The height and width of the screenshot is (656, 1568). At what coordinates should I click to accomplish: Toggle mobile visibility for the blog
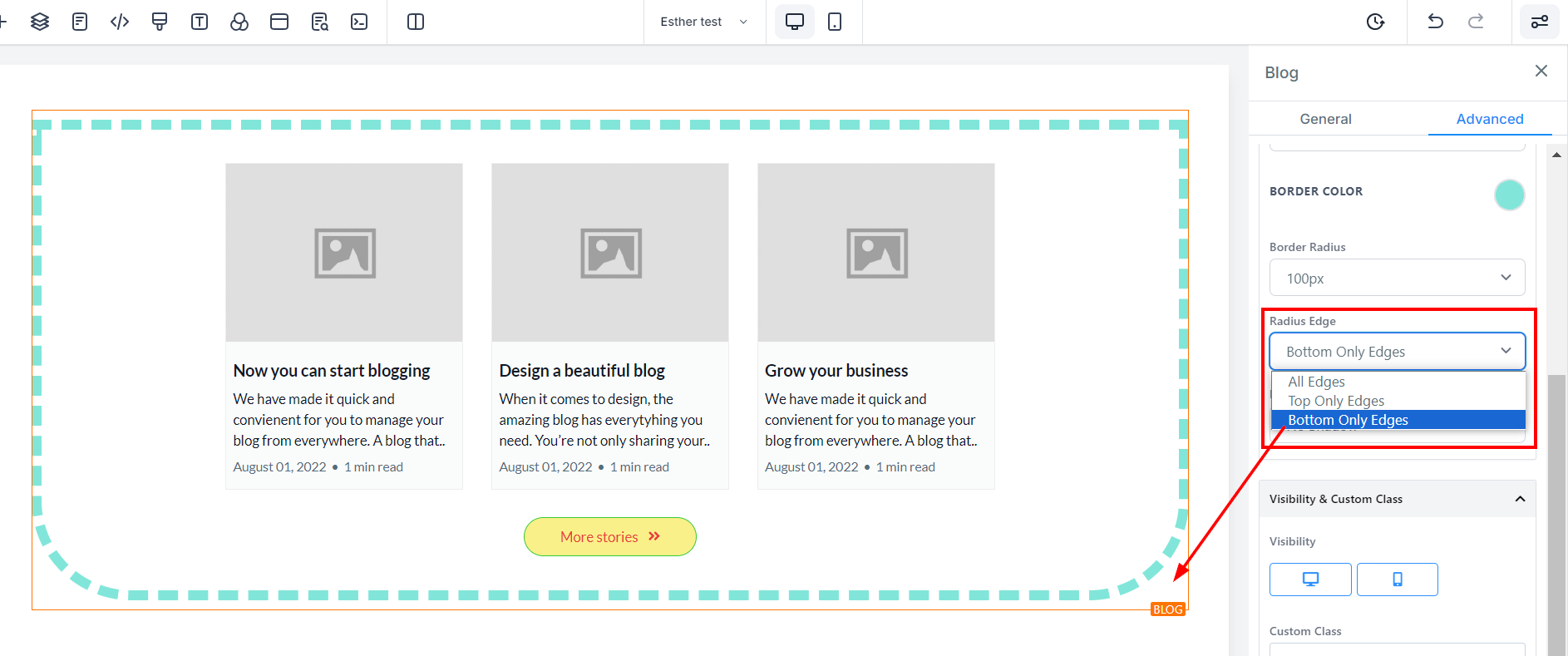click(x=1397, y=580)
